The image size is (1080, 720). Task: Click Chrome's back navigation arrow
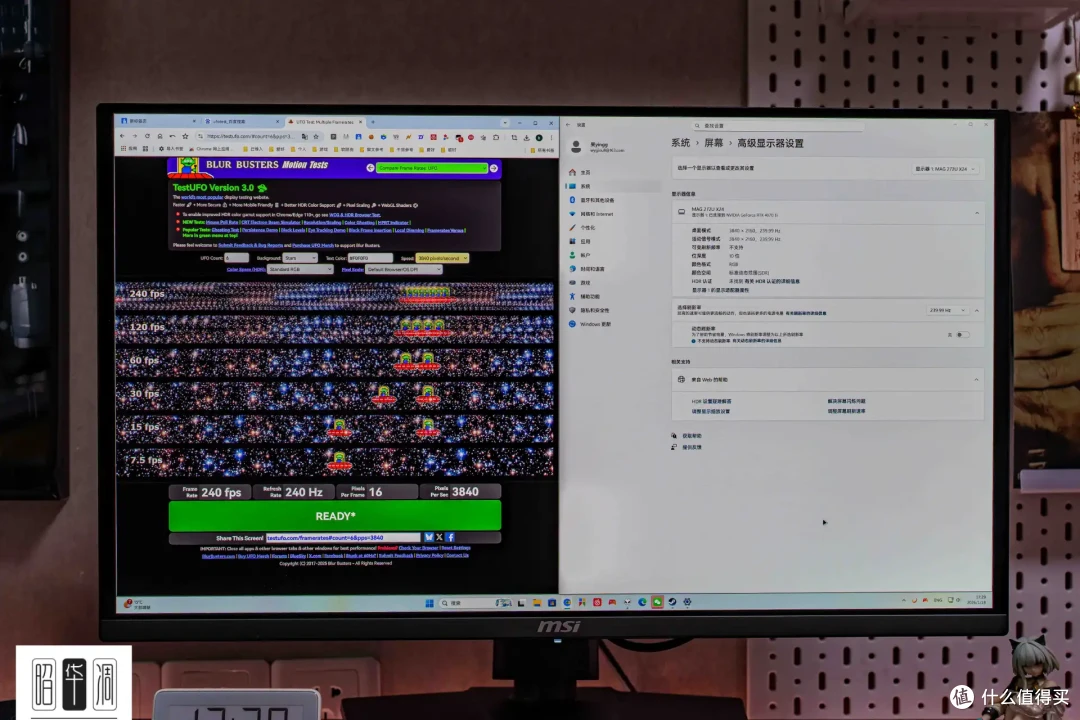(123, 136)
